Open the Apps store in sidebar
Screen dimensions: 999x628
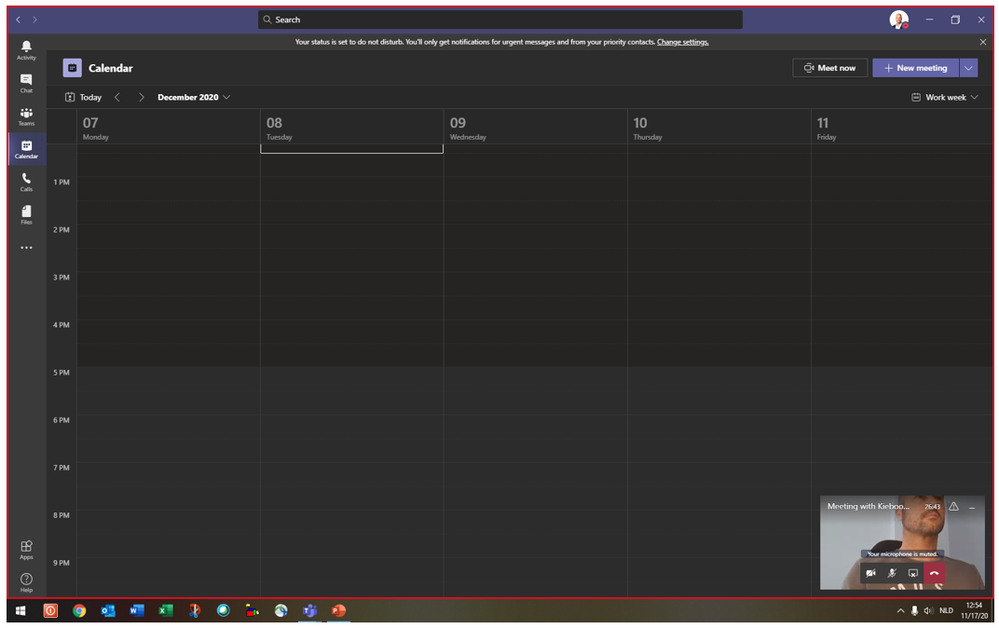tap(26, 549)
